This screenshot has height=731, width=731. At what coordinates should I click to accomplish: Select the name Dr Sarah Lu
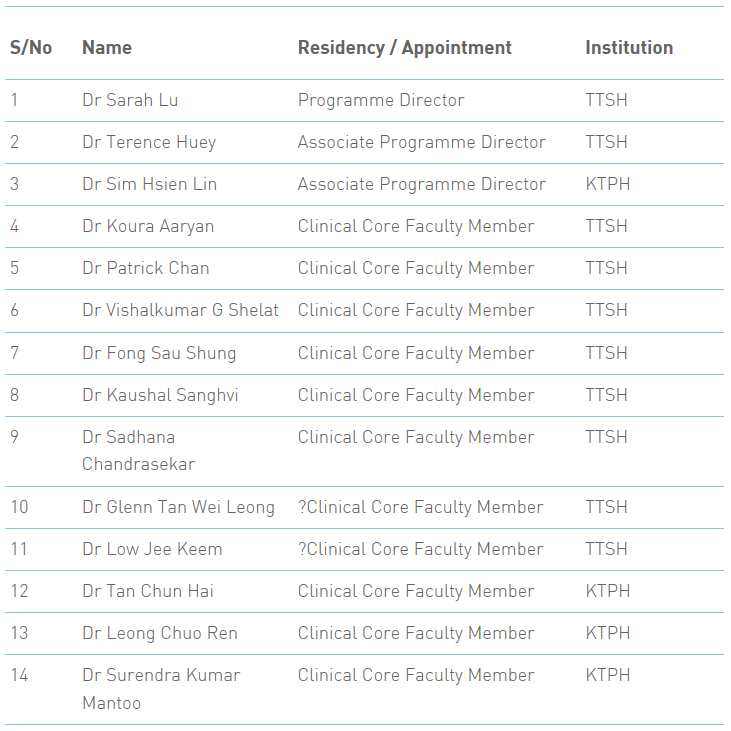click(x=130, y=100)
